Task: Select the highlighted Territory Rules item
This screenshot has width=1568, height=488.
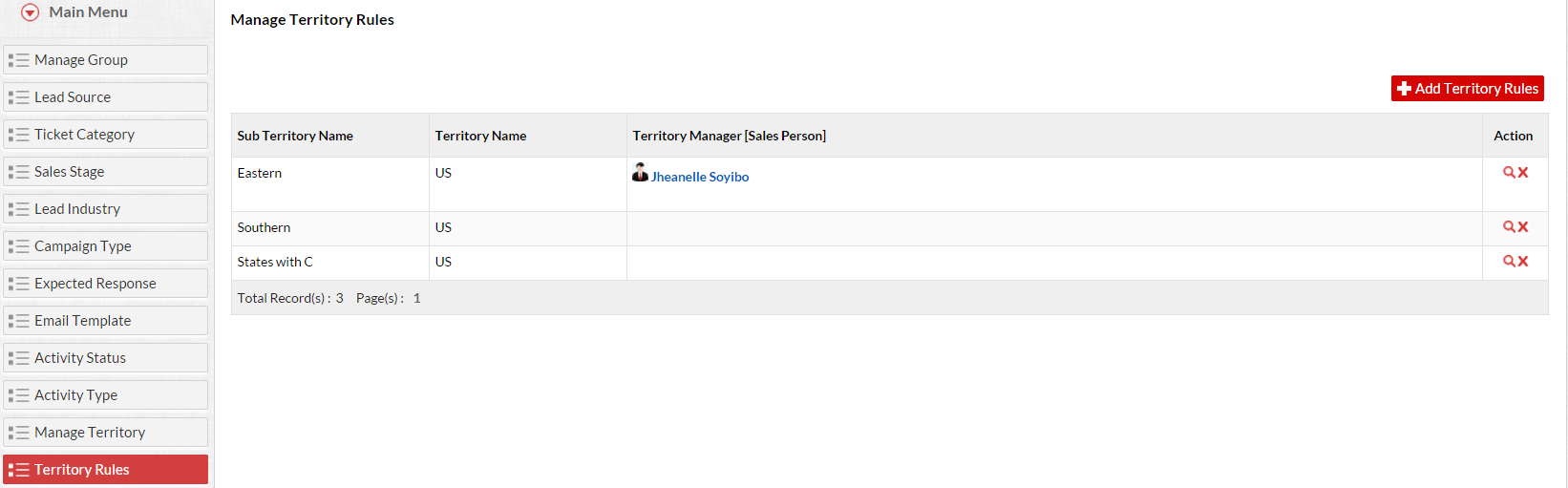Action: tap(105, 470)
